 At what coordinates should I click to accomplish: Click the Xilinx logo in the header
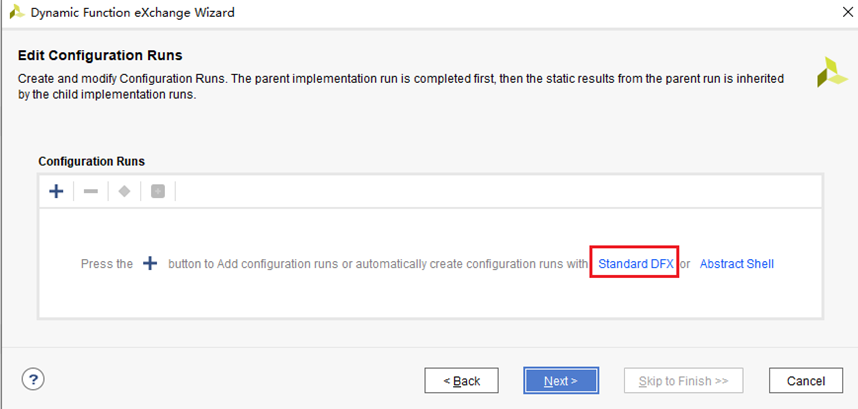coord(831,72)
